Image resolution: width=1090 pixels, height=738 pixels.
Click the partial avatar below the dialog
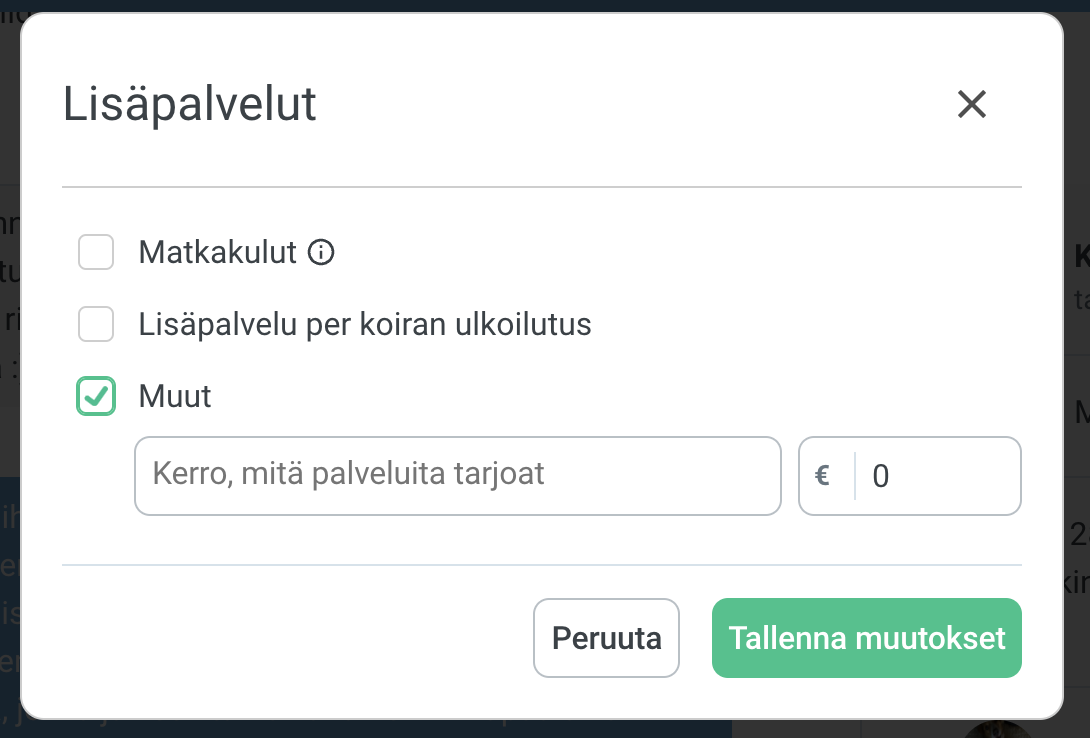click(998, 730)
